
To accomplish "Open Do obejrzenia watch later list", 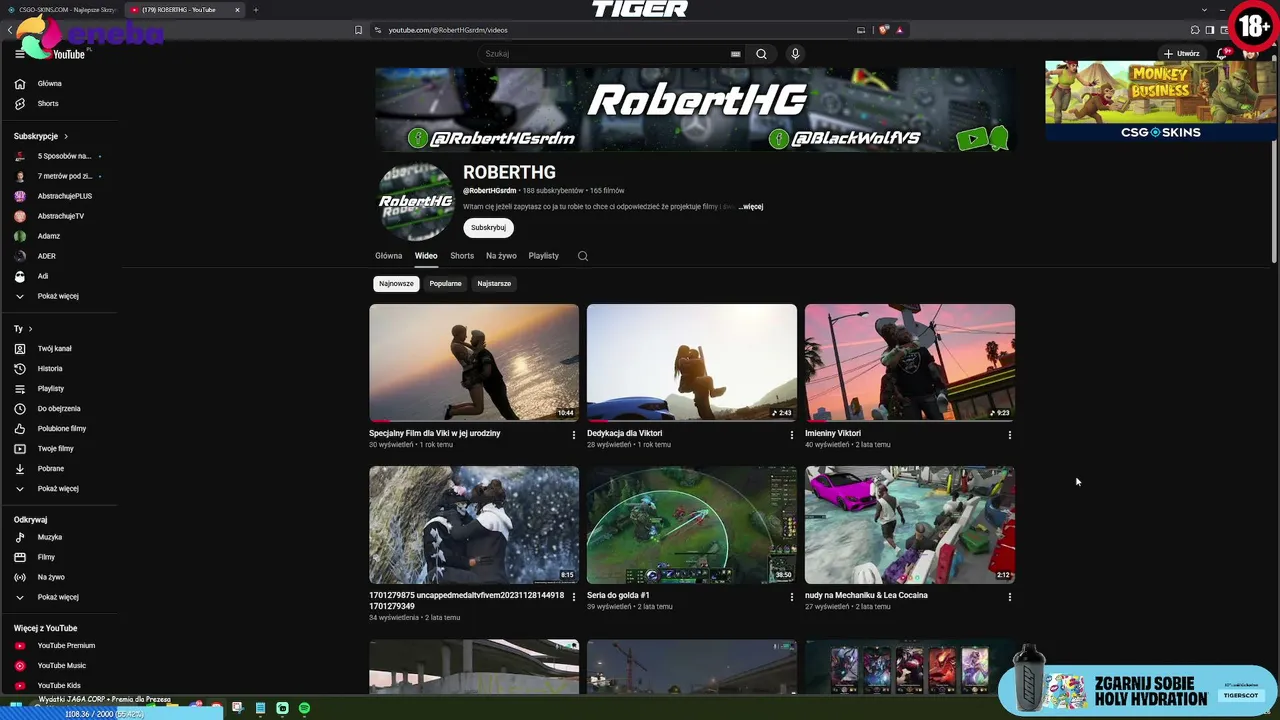I will coord(59,409).
